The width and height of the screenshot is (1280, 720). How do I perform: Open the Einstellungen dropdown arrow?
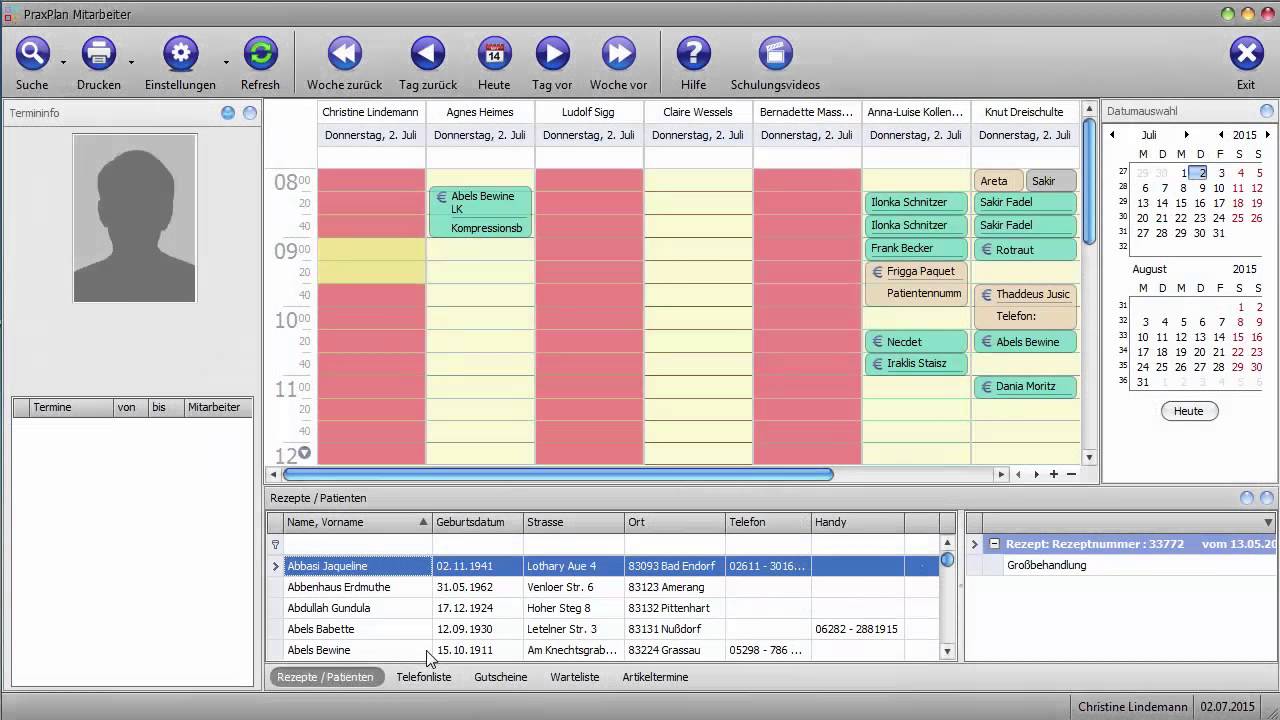coord(226,62)
